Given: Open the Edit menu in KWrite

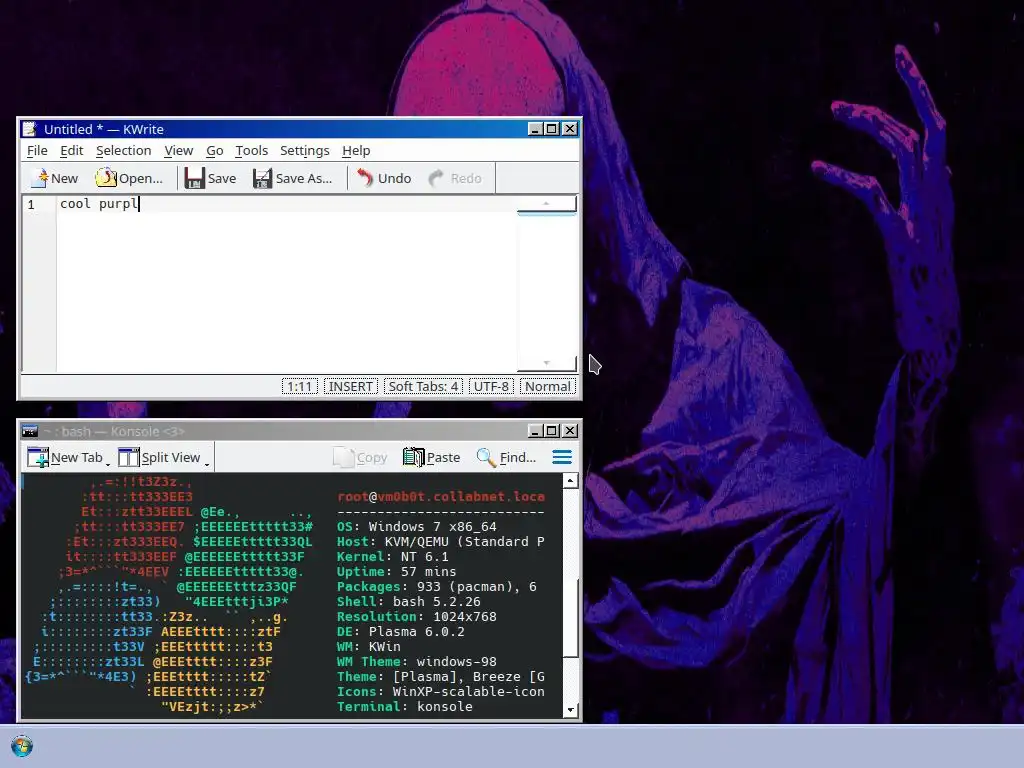Looking at the screenshot, I should coord(71,150).
